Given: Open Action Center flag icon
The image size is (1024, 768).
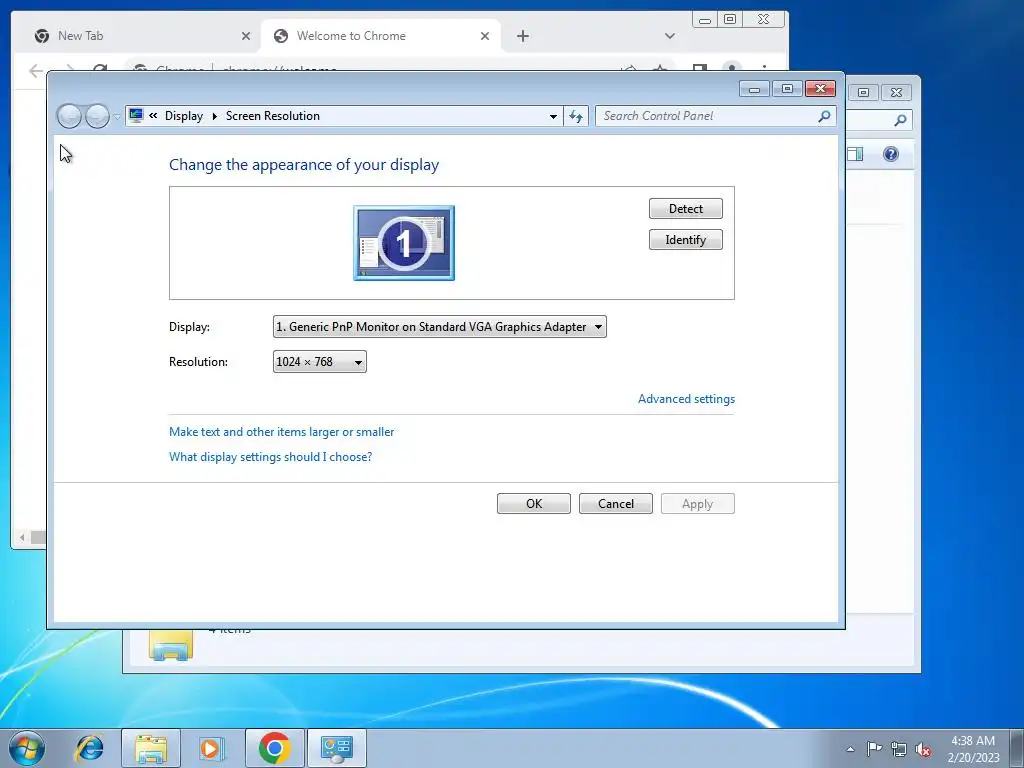Looking at the screenshot, I should [x=874, y=749].
